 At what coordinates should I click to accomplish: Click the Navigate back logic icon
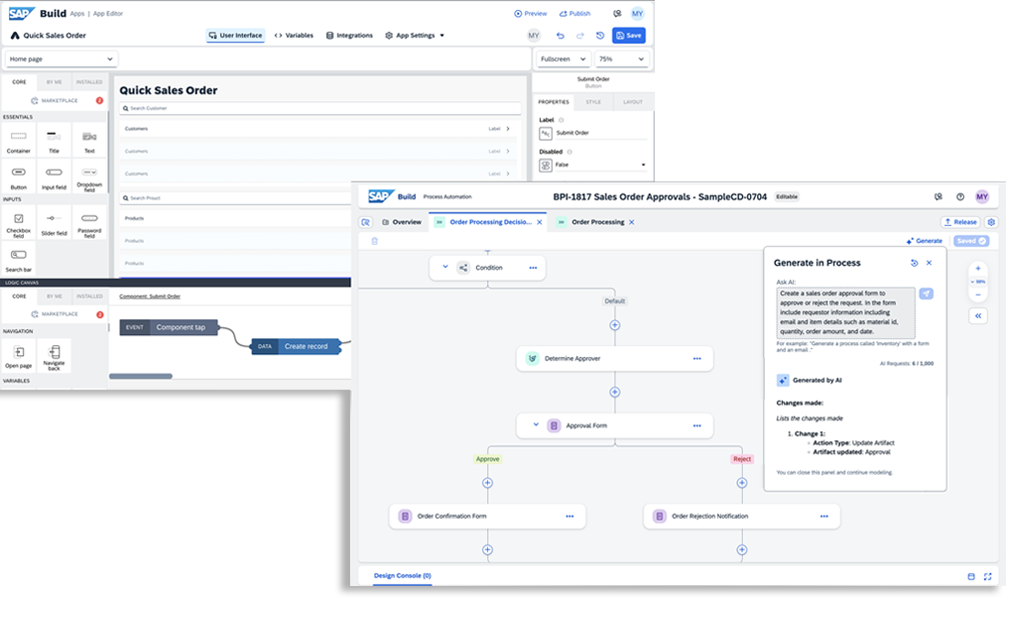pyautogui.click(x=54, y=352)
